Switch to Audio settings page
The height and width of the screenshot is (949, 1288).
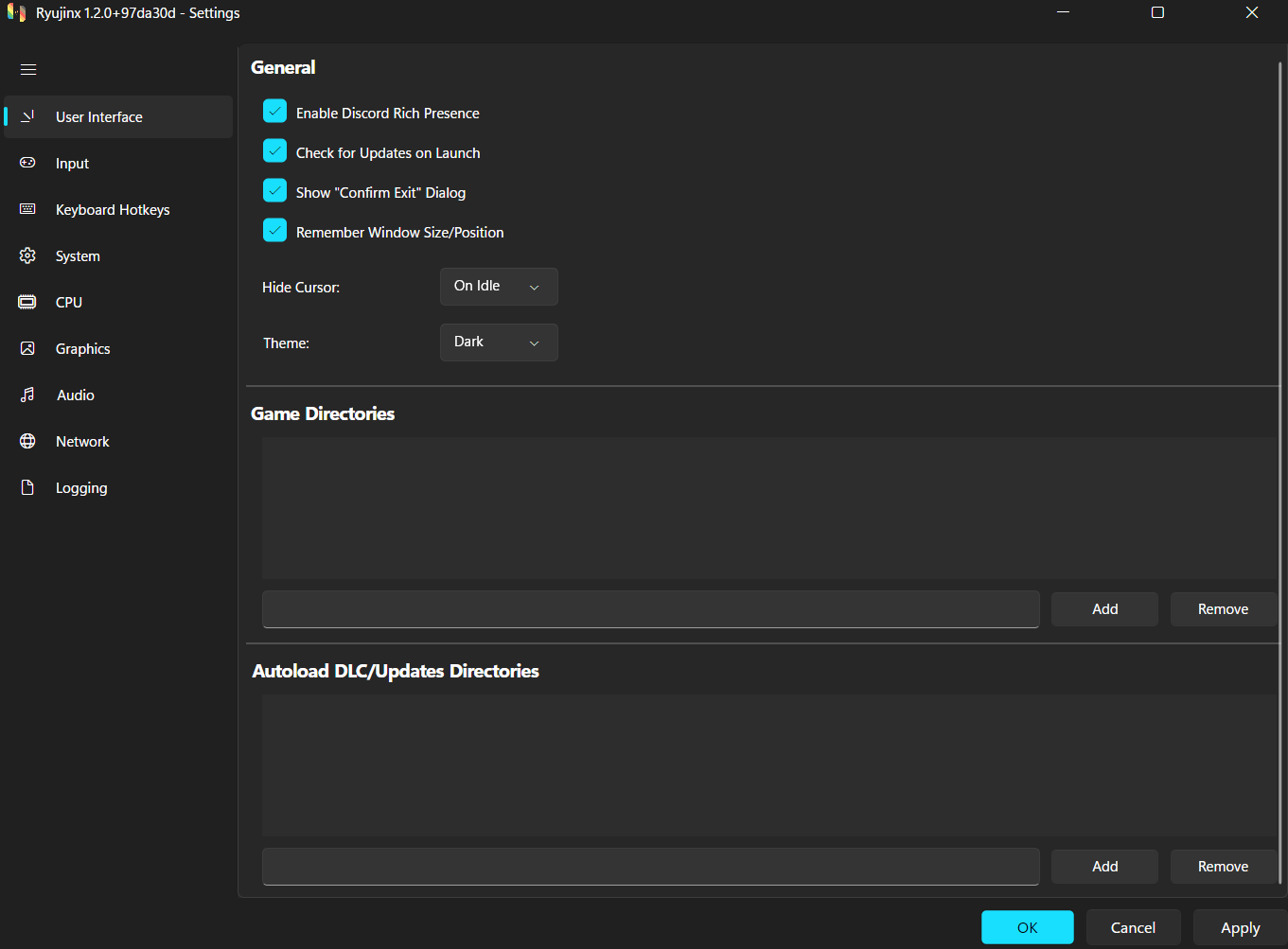[x=118, y=395]
